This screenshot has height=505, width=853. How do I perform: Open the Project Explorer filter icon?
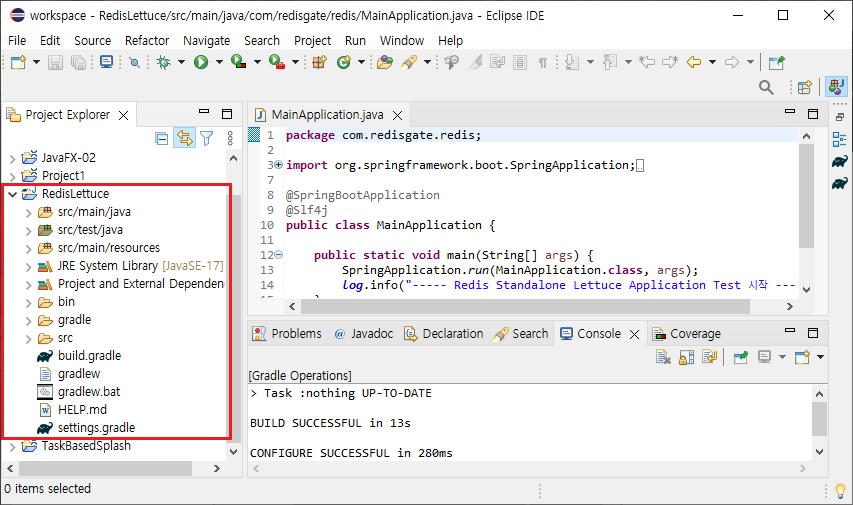click(x=206, y=139)
